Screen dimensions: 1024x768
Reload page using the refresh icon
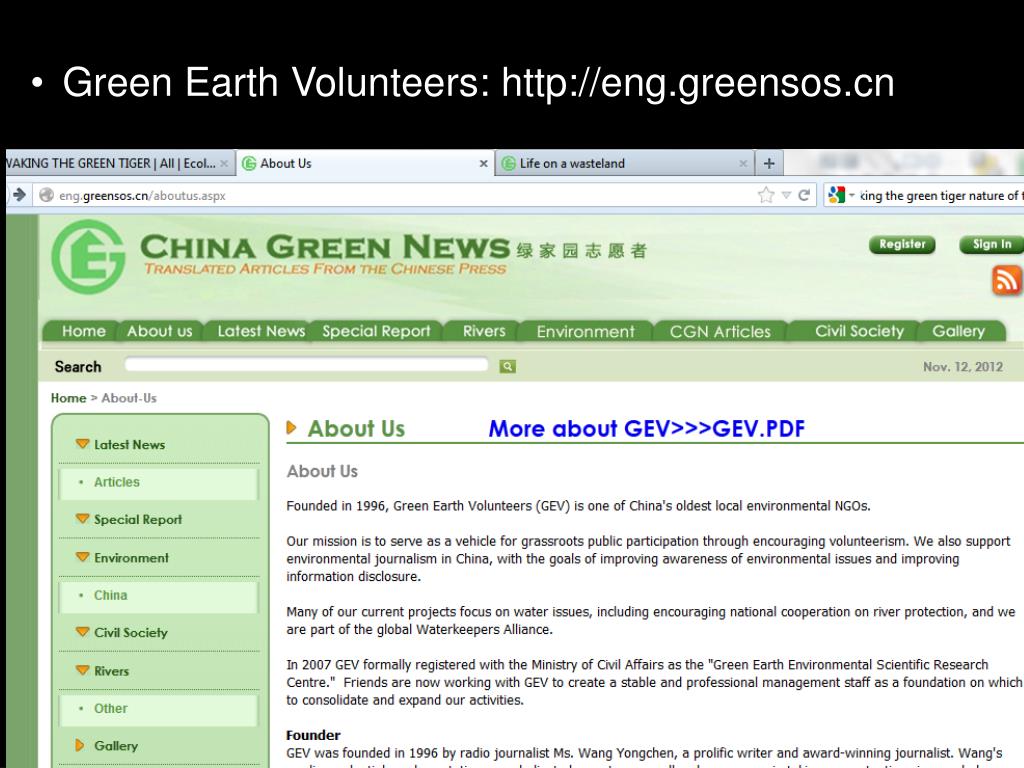[x=804, y=195]
